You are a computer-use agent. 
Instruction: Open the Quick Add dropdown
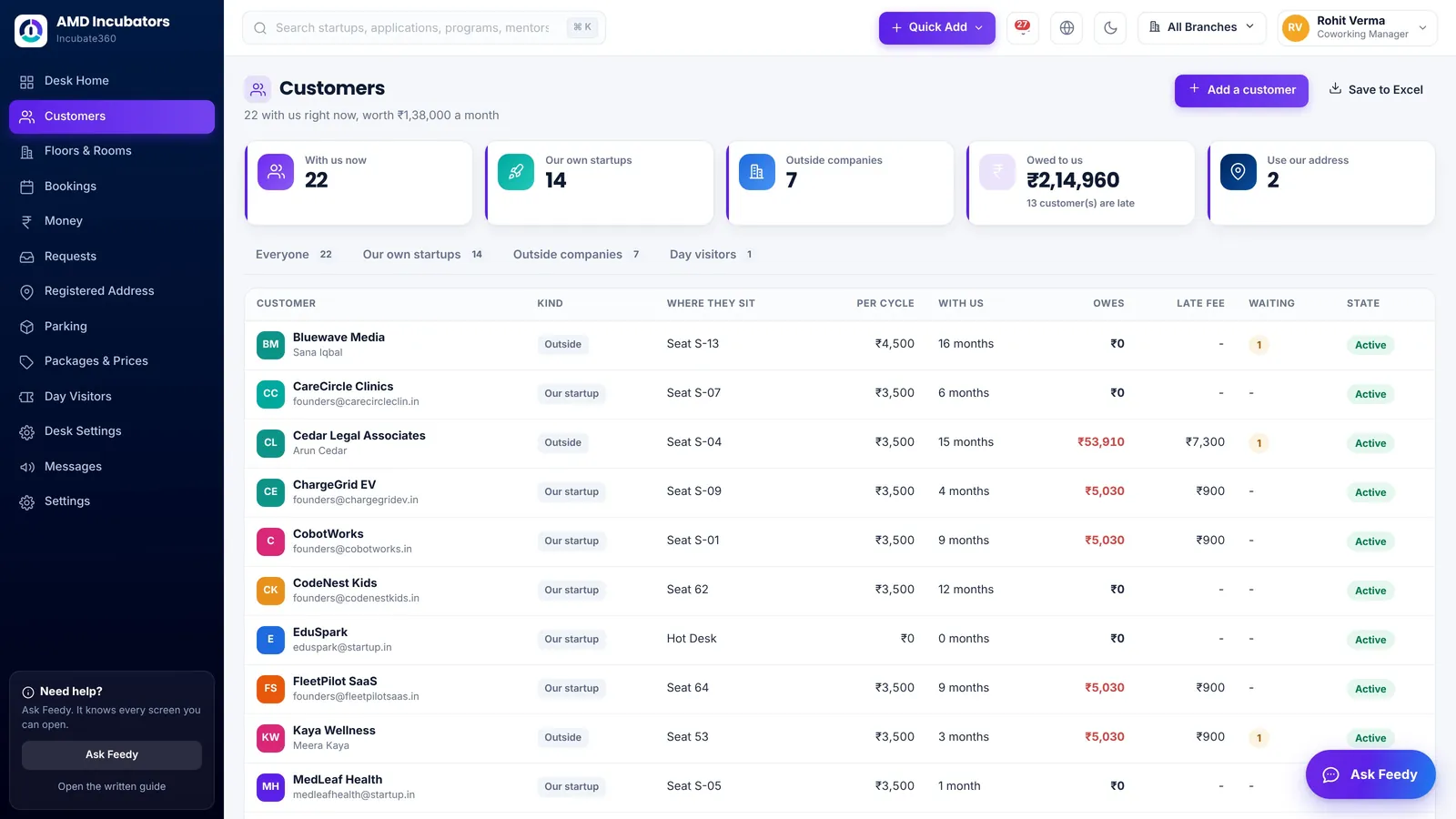coord(936,27)
